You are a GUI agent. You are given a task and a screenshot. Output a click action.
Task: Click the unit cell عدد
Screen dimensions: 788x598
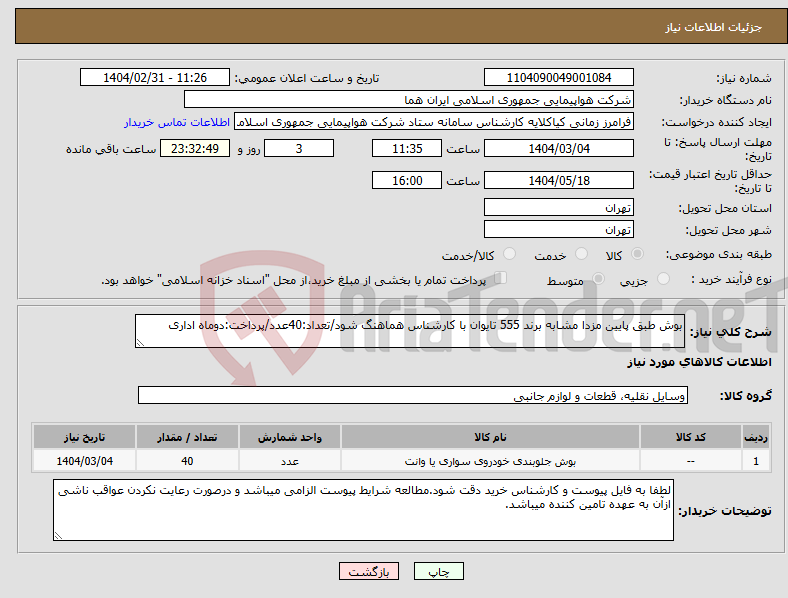click(290, 461)
